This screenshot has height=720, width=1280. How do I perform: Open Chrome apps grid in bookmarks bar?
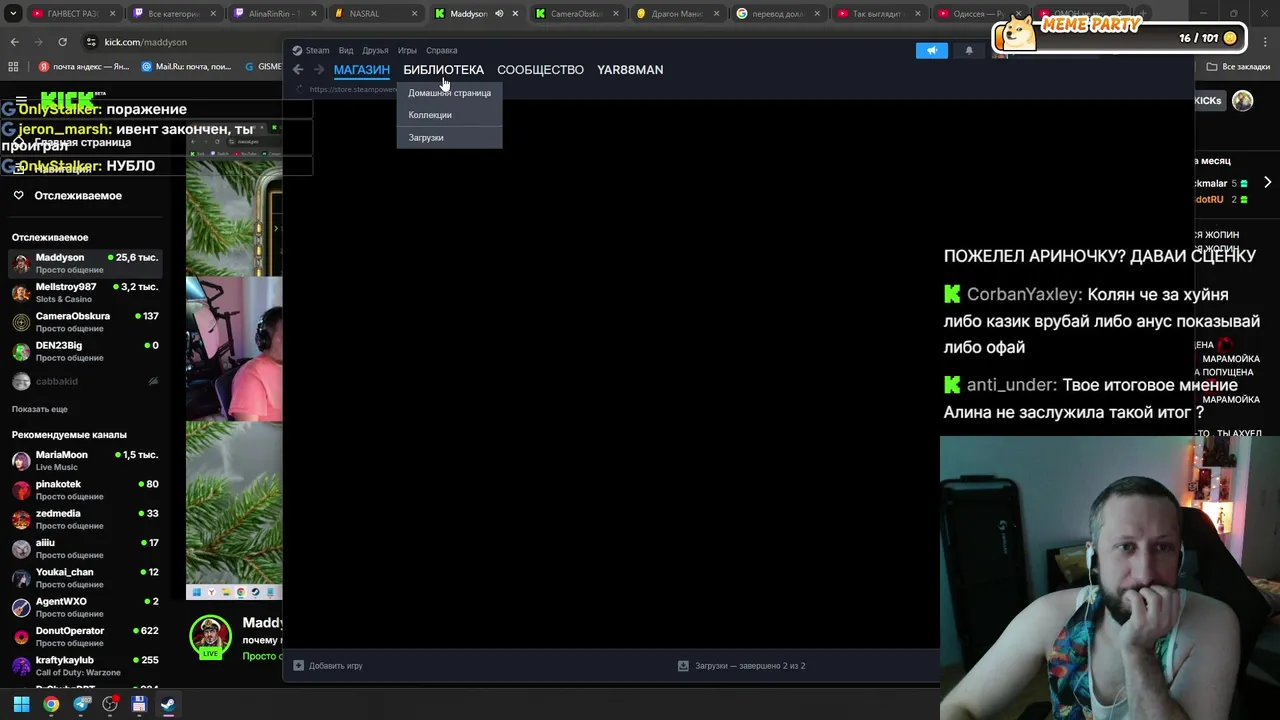point(13,67)
